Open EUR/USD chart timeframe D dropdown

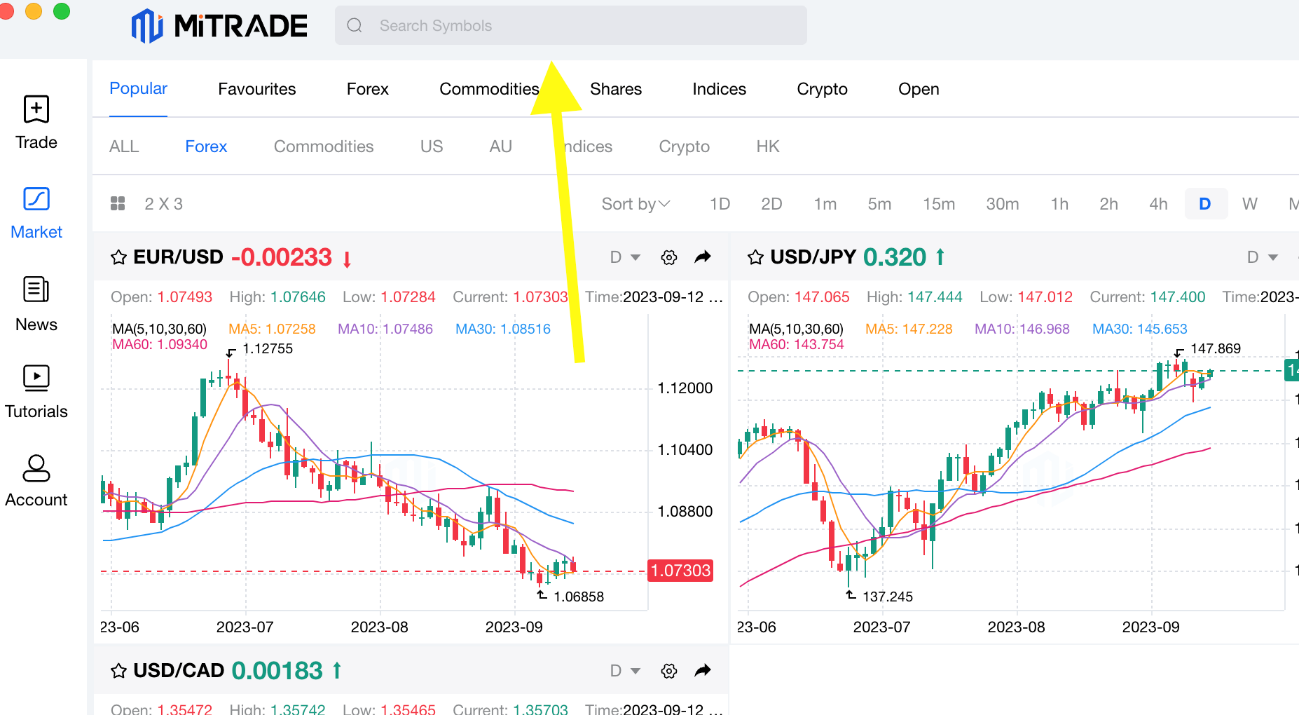click(625, 257)
